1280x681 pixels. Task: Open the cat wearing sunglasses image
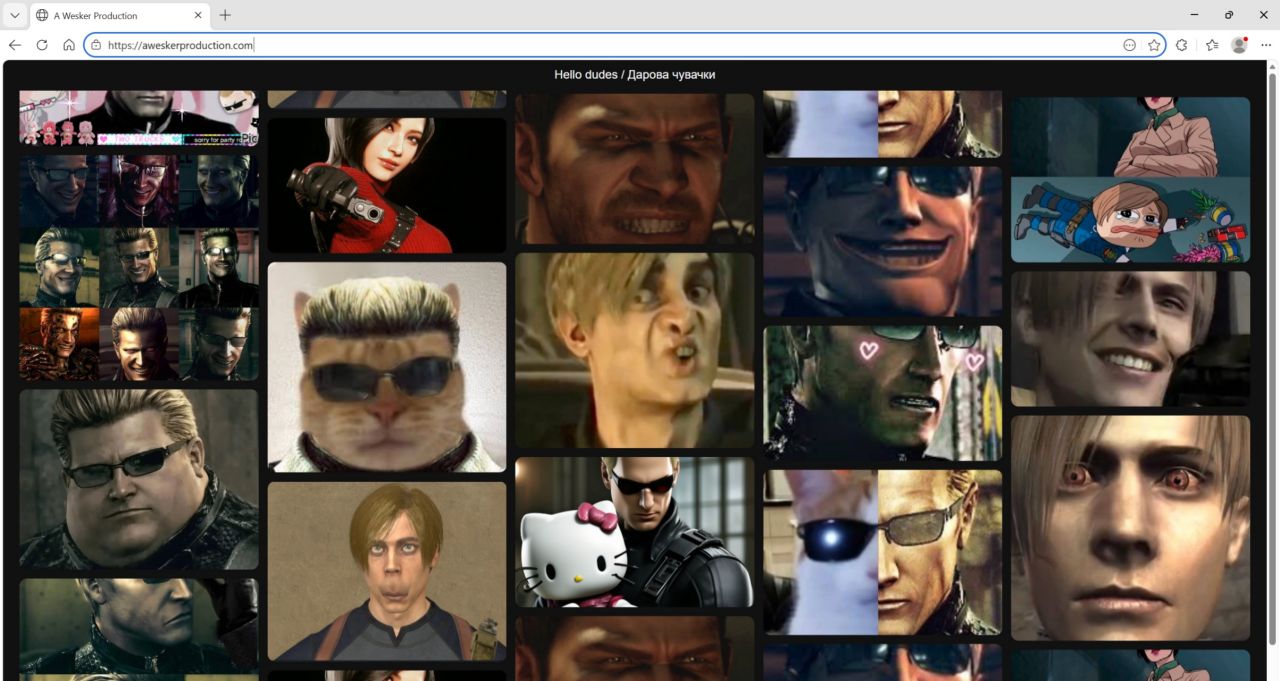pyautogui.click(x=387, y=367)
